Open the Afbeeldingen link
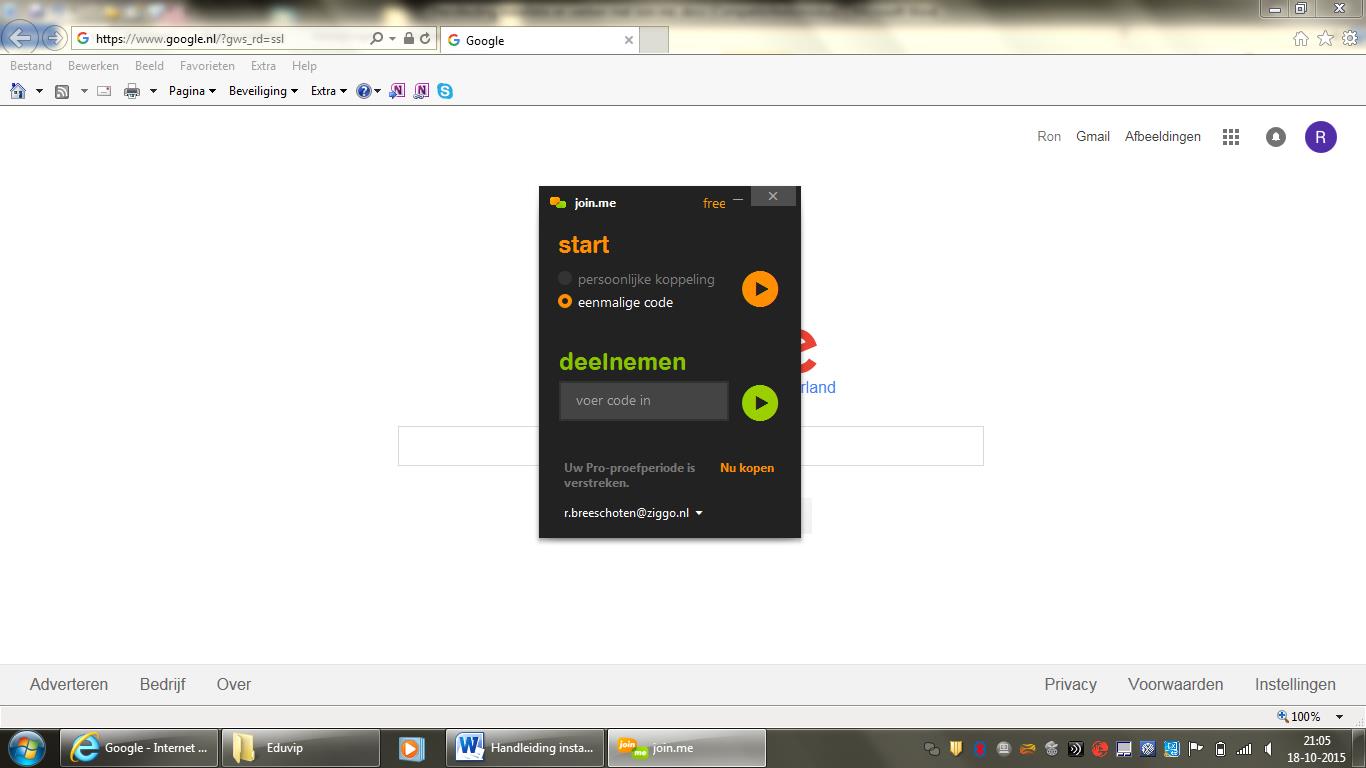1366x768 pixels. [1163, 137]
